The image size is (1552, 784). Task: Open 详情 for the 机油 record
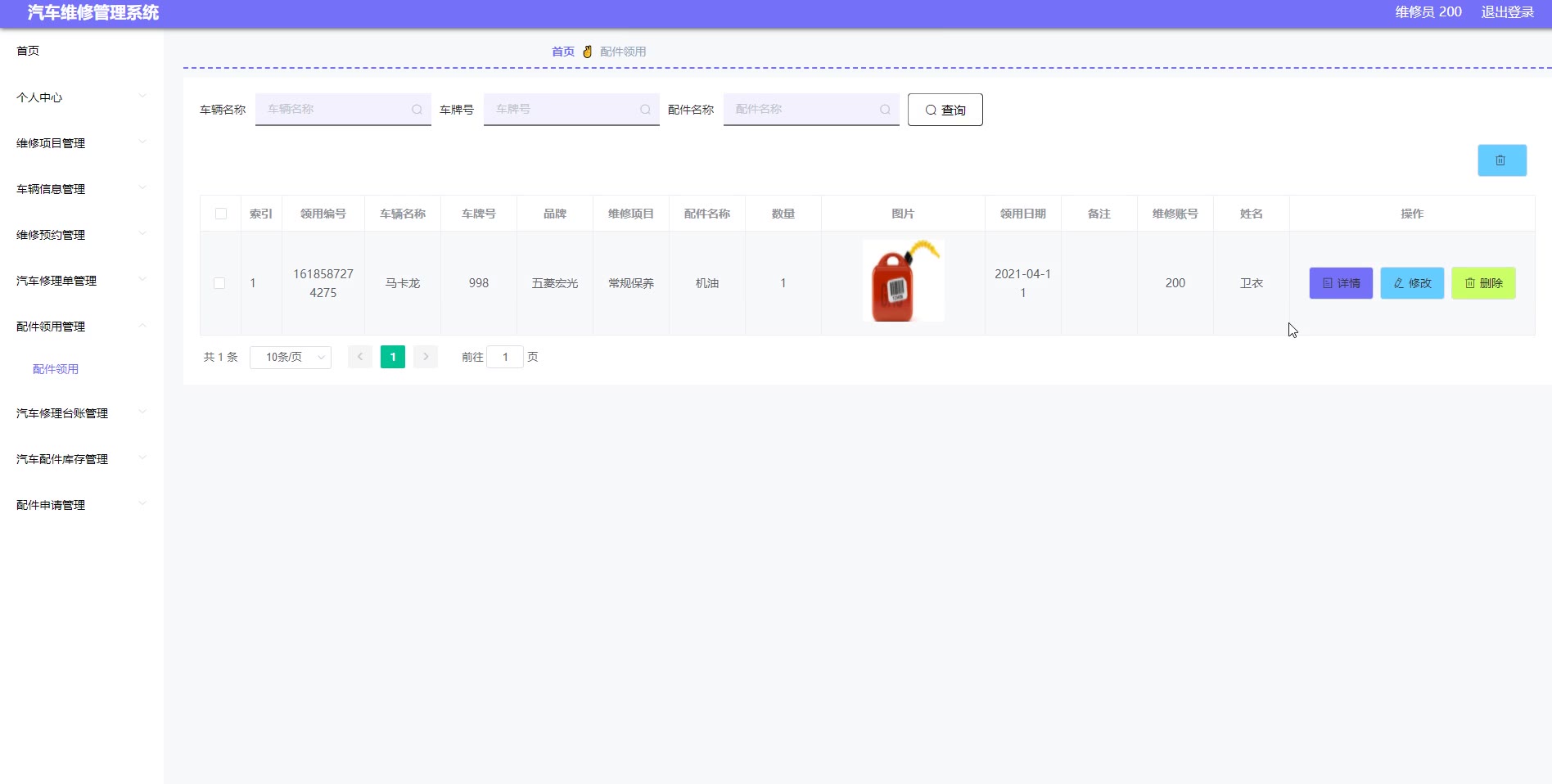(x=1341, y=283)
